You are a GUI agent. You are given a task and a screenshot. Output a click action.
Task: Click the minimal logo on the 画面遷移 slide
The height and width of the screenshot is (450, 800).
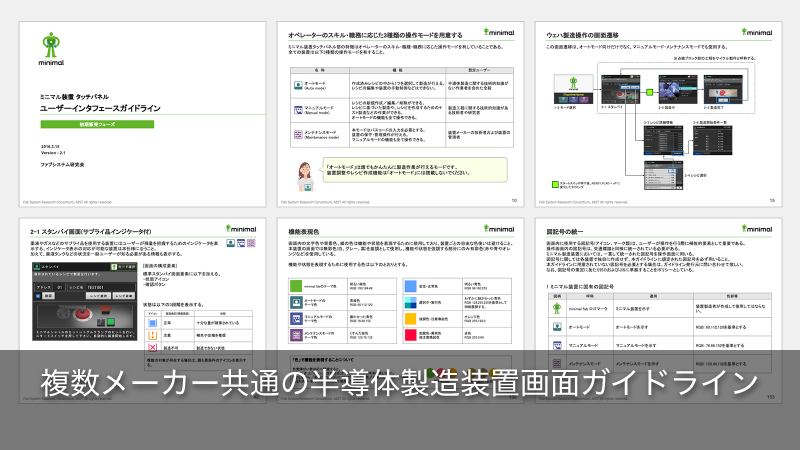click(x=757, y=32)
